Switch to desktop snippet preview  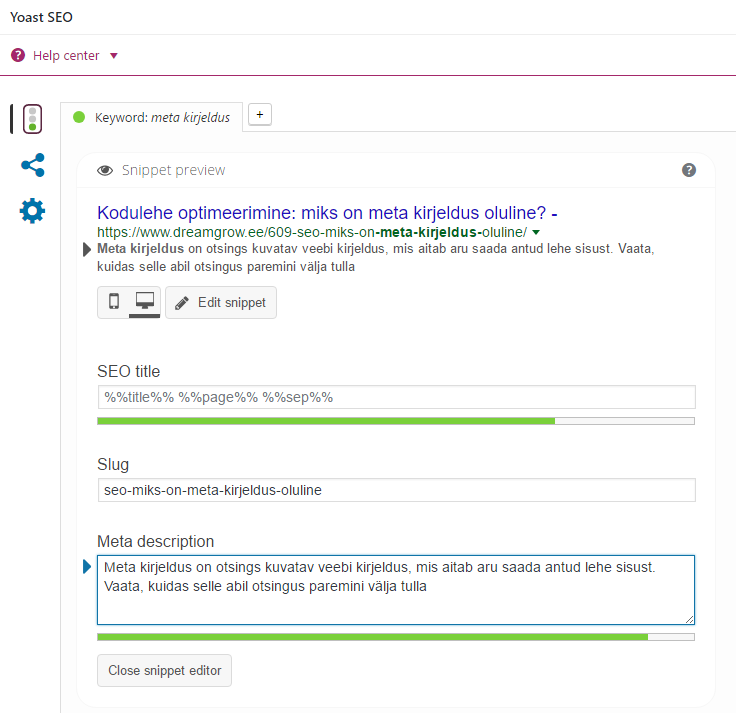(144, 302)
